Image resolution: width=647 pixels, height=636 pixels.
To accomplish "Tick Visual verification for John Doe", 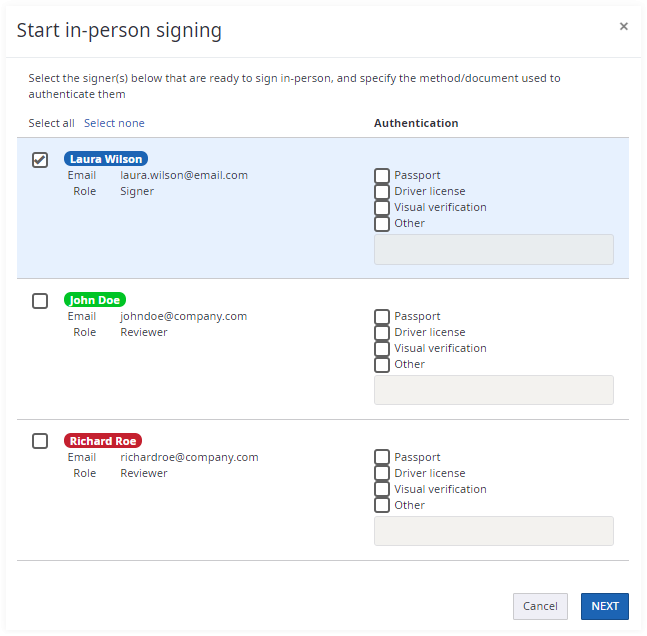I will point(382,349).
